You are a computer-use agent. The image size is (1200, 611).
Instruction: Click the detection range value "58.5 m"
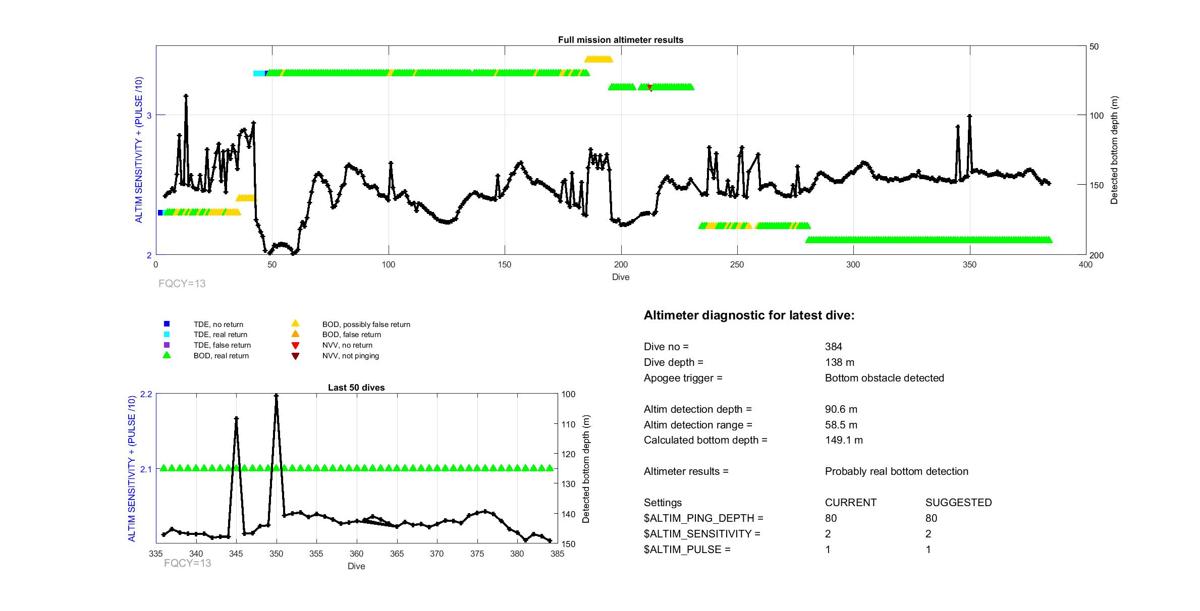pos(842,425)
